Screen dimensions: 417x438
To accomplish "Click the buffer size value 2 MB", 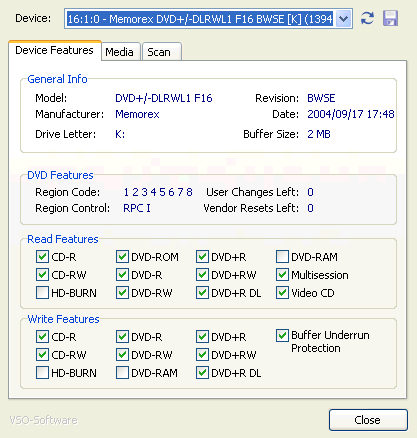I will click(x=319, y=134).
